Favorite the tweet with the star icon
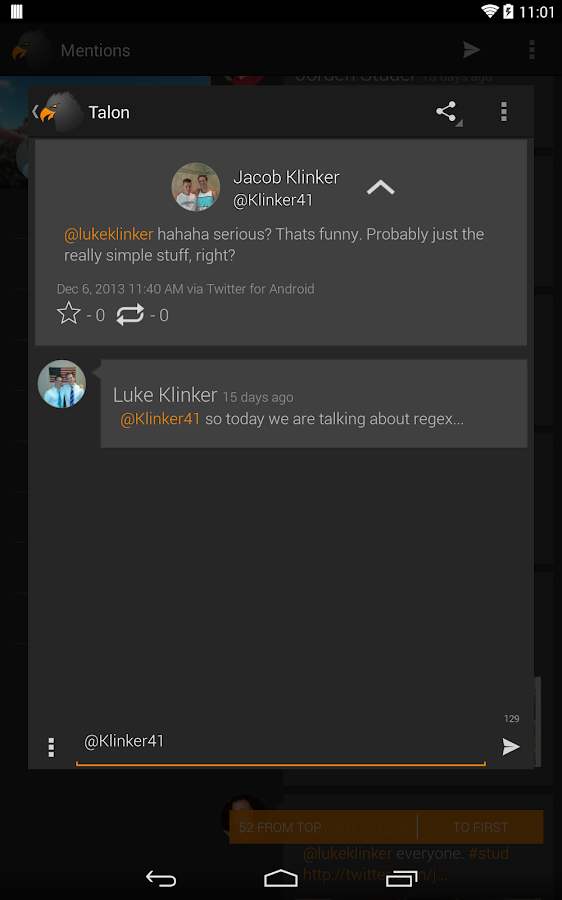 point(69,313)
